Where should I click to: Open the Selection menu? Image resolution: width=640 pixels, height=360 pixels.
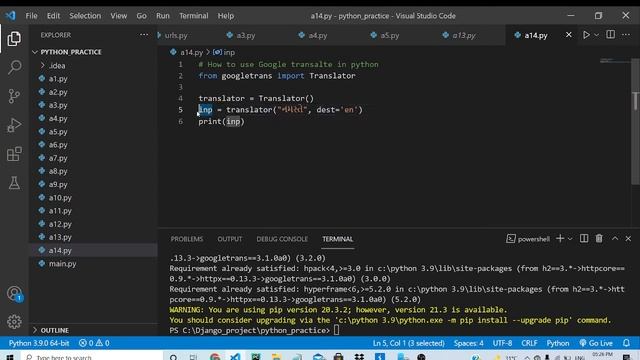click(x=85, y=16)
